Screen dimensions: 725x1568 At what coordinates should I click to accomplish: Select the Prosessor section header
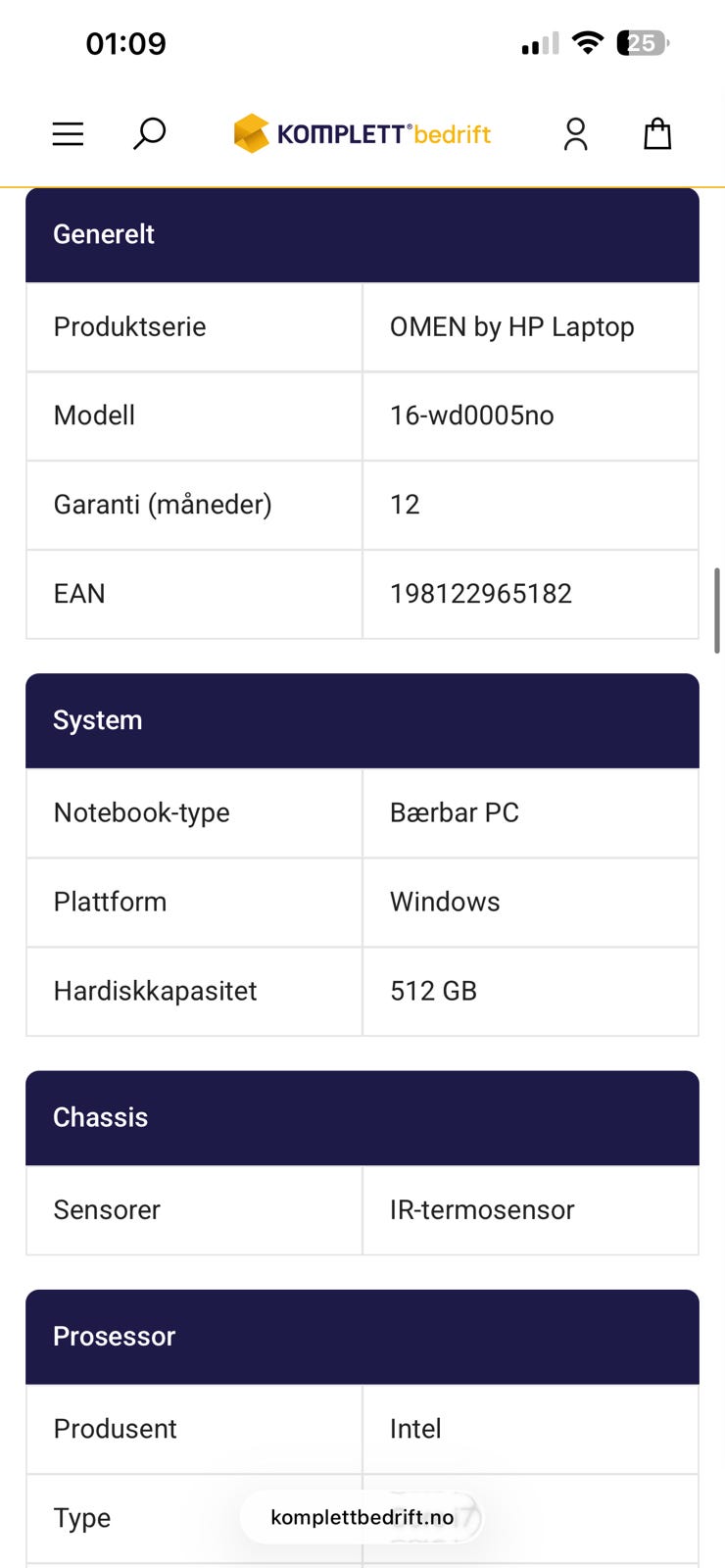tap(362, 1337)
